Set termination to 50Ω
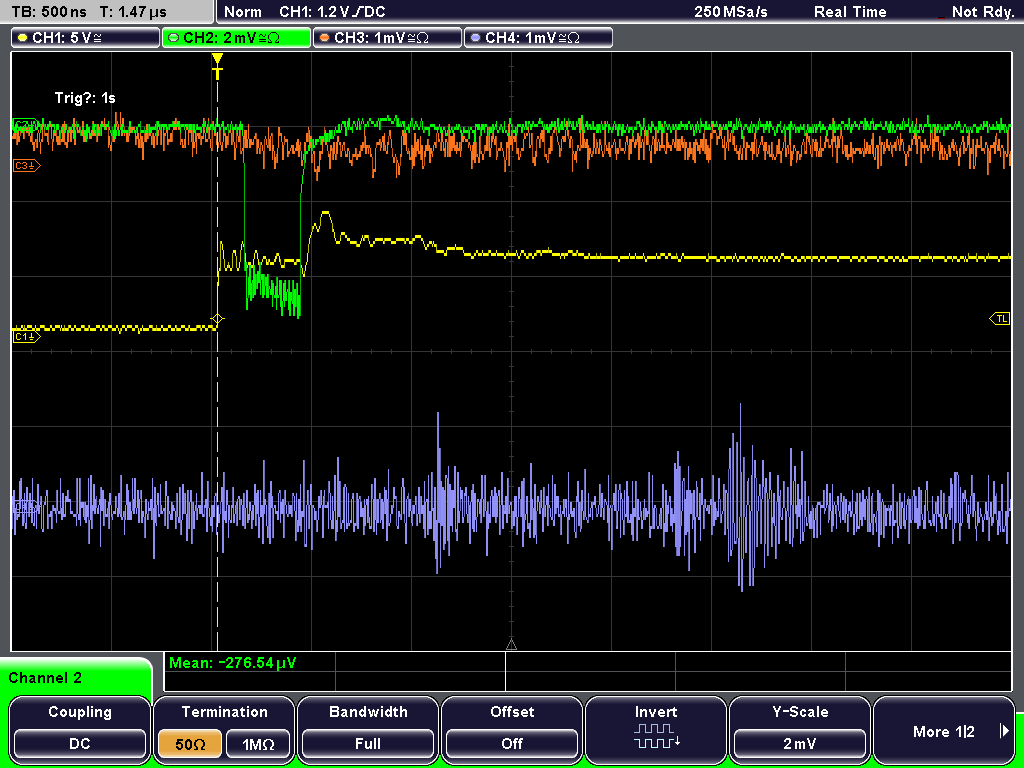This screenshot has height=768, width=1024. (x=190, y=743)
